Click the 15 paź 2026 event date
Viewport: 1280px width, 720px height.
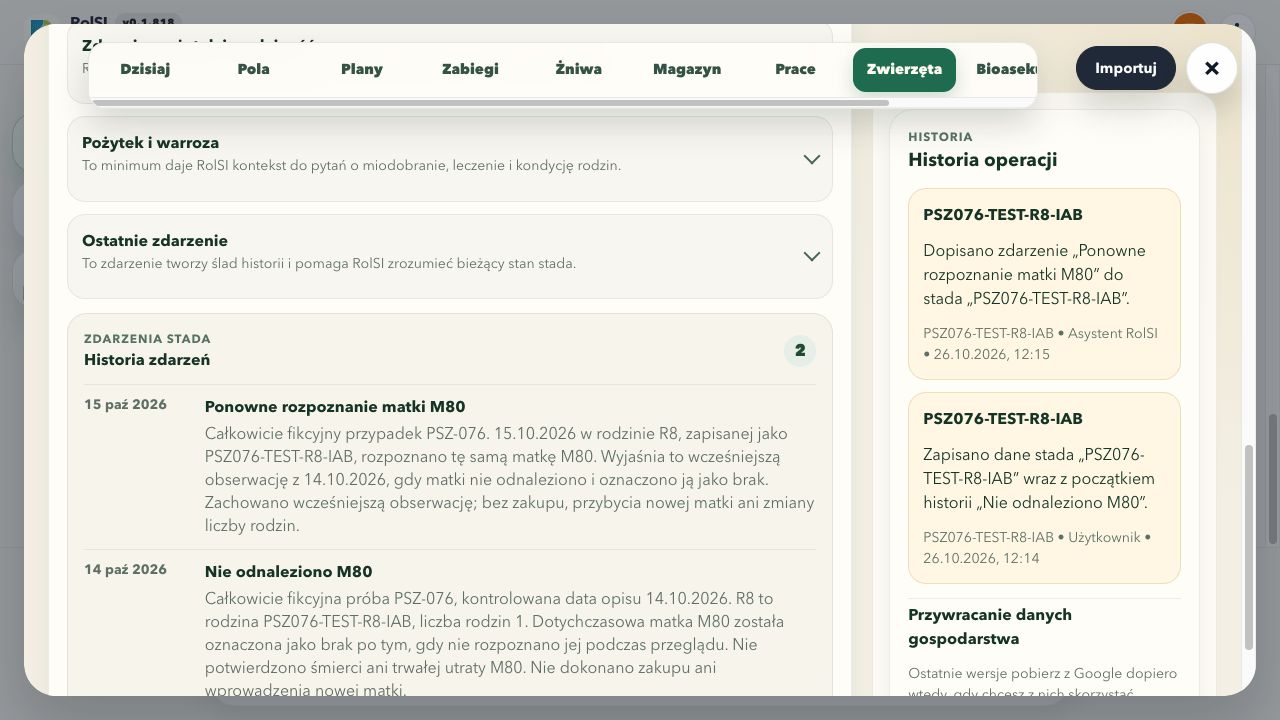[x=125, y=405]
